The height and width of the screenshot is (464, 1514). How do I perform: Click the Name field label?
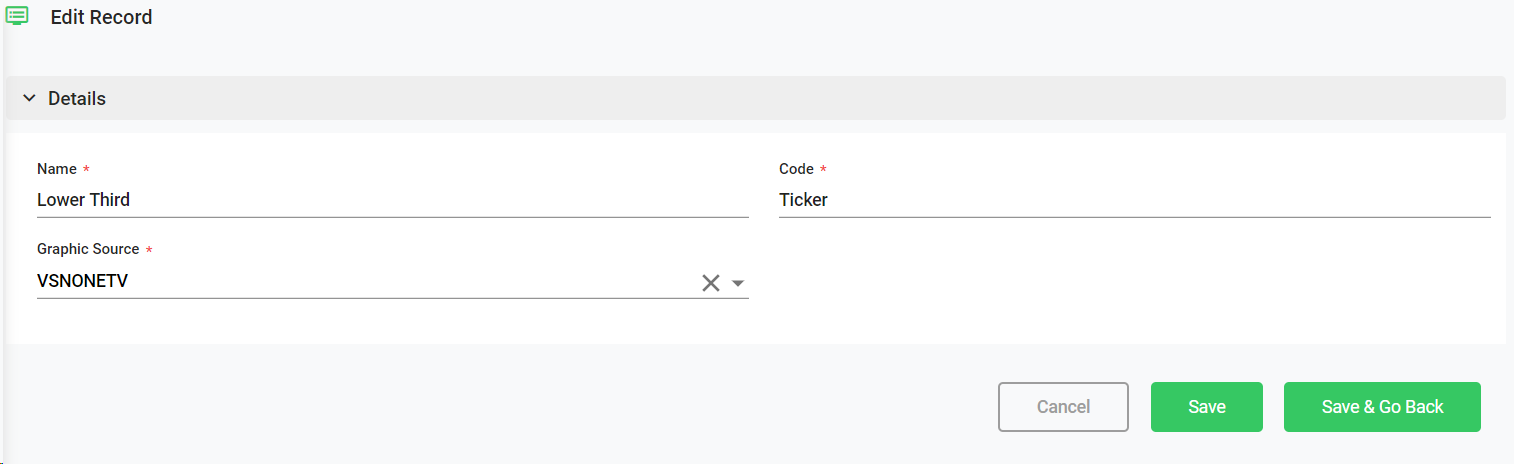[55, 169]
